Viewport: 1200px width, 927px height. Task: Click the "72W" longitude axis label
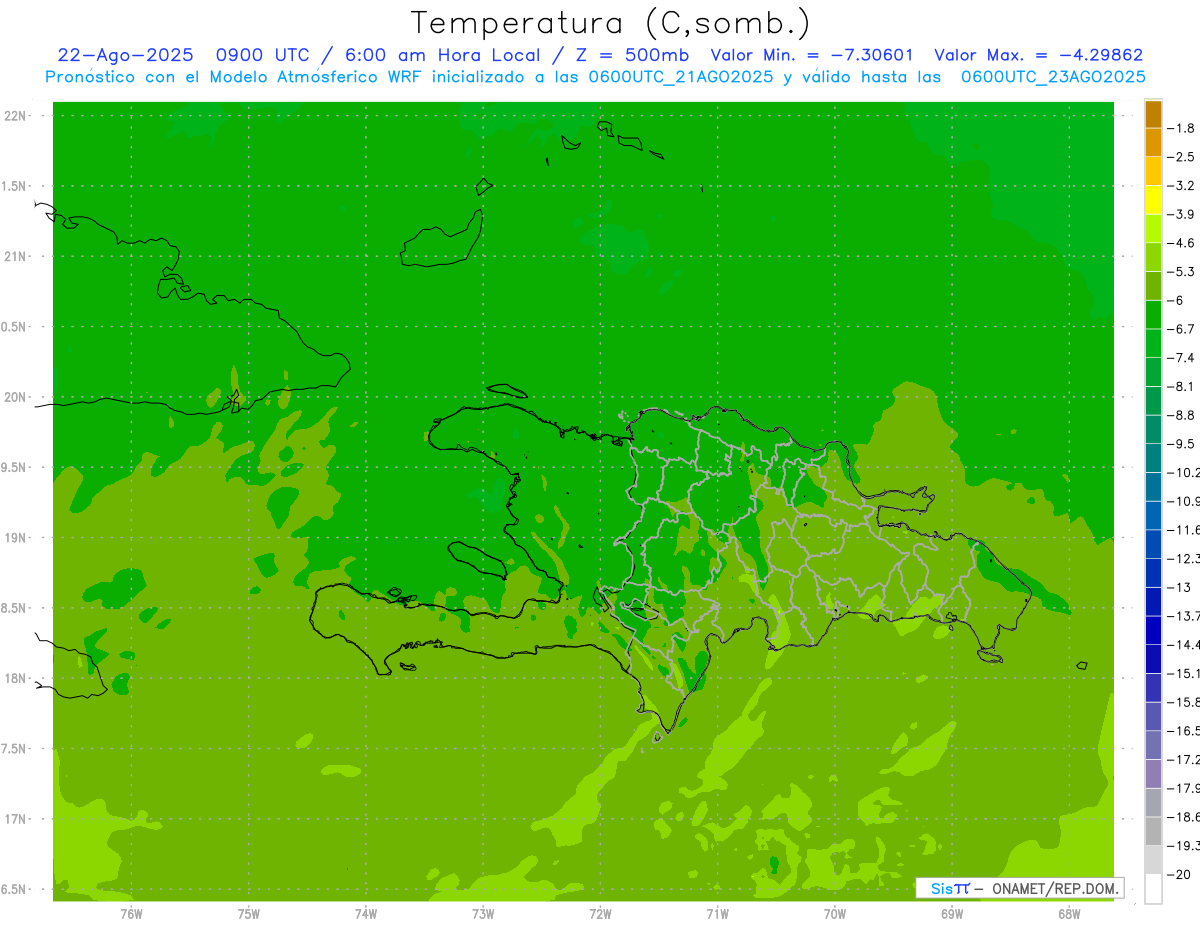(600, 914)
